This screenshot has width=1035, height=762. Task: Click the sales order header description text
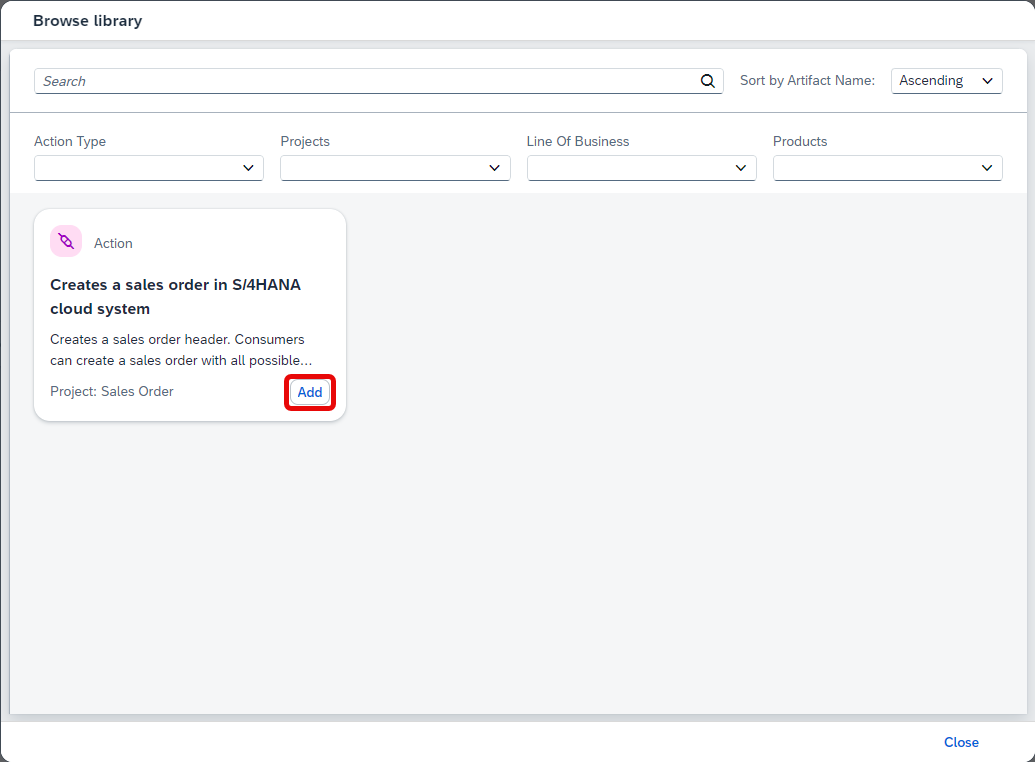[x=181, y=350]
